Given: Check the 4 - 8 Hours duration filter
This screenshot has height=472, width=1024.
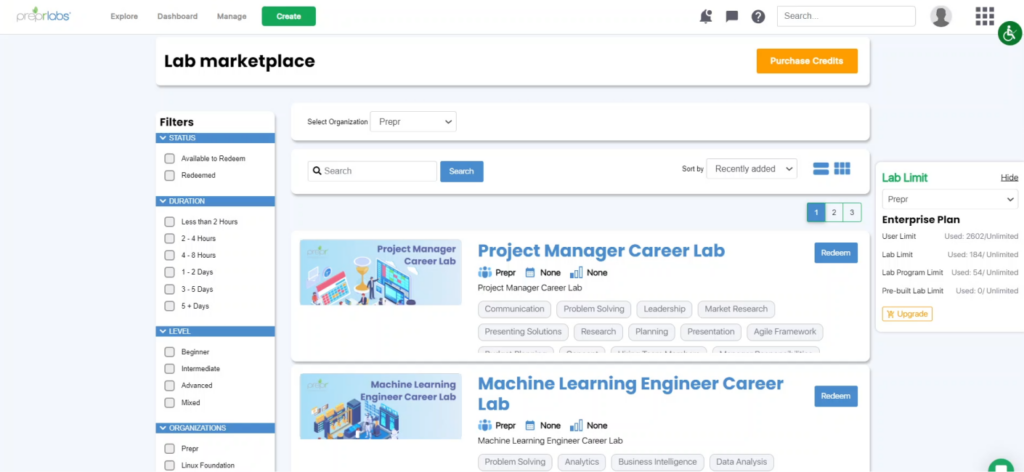Looking at the screenshot, I should point(170,255).
